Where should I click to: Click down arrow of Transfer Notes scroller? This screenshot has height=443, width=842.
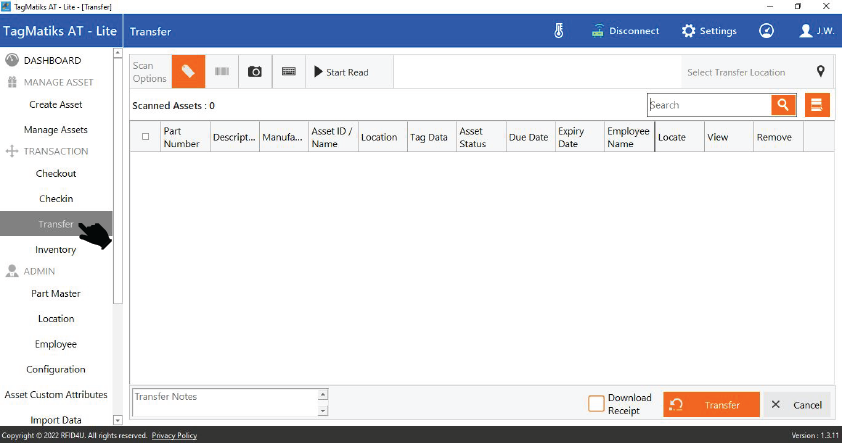[x=322, y=411]
